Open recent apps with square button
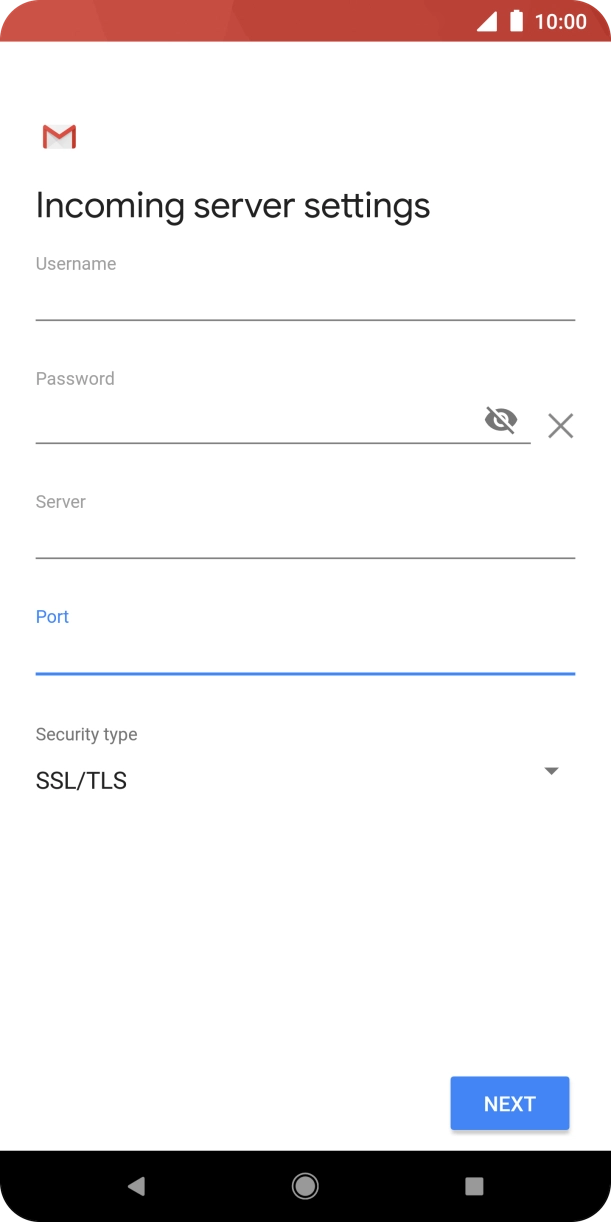611x1222 pixels. [474, 1186]
